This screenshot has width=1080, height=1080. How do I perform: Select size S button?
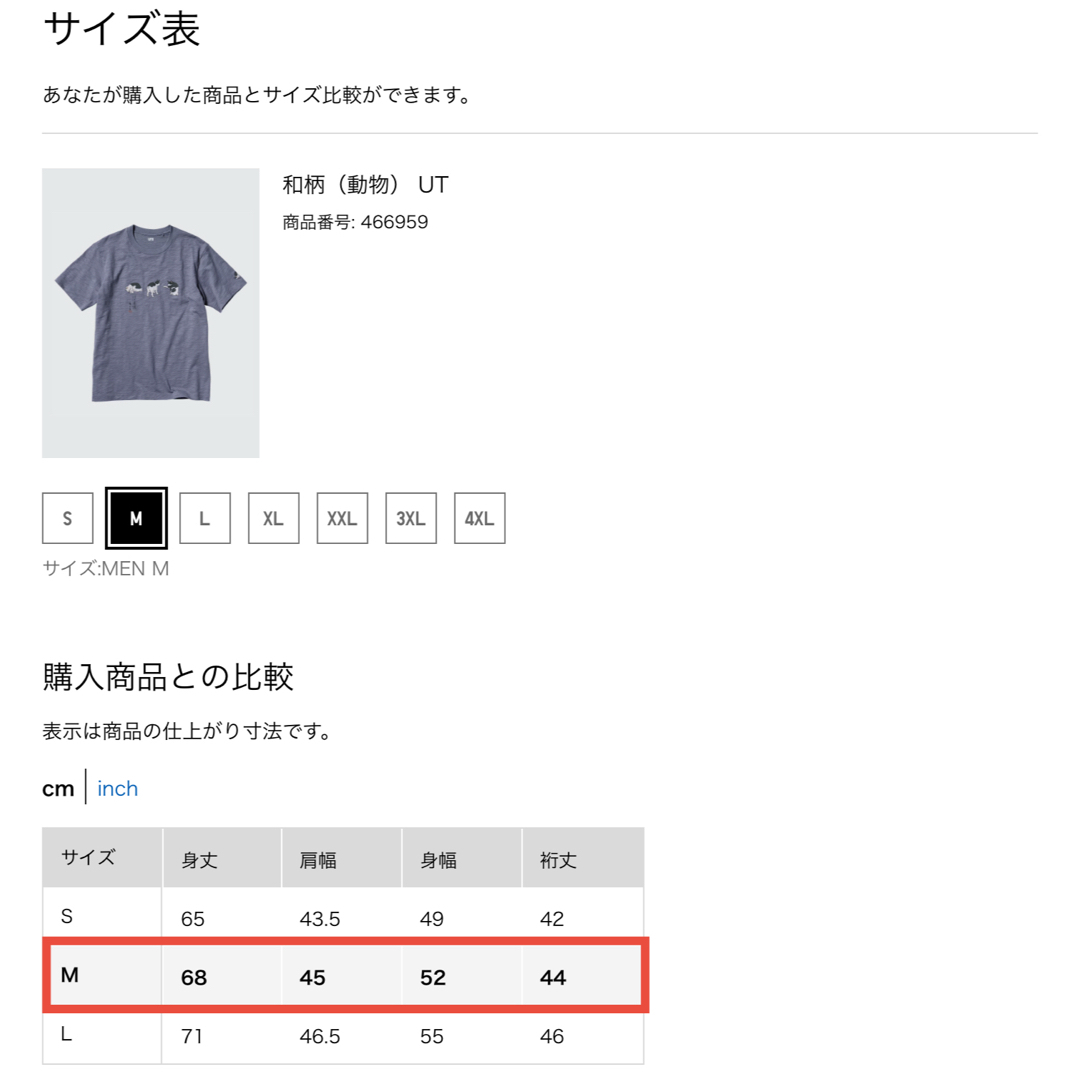pyautogui.click(x=68, y=518)
